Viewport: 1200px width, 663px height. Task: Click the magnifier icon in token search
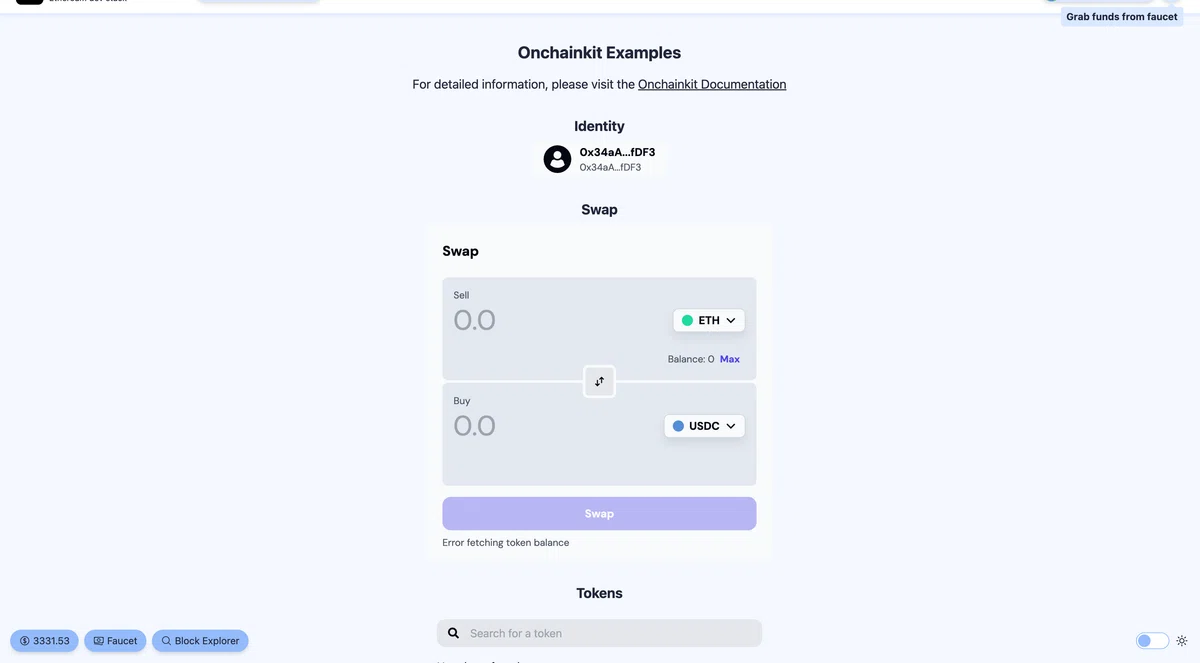pyautogui.click(x=453, y=633)
